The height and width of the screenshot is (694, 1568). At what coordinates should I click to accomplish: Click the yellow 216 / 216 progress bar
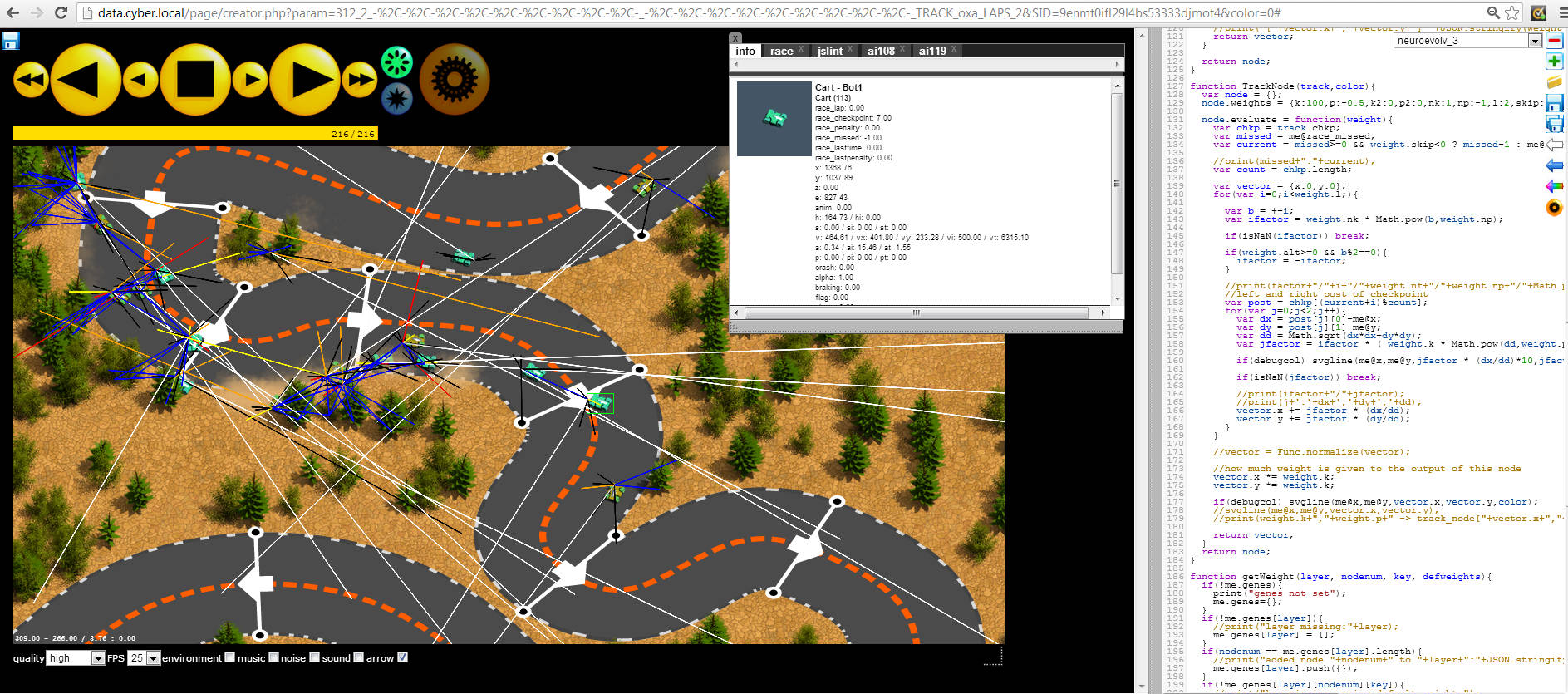pyautogui.click(x=195, y=134)
